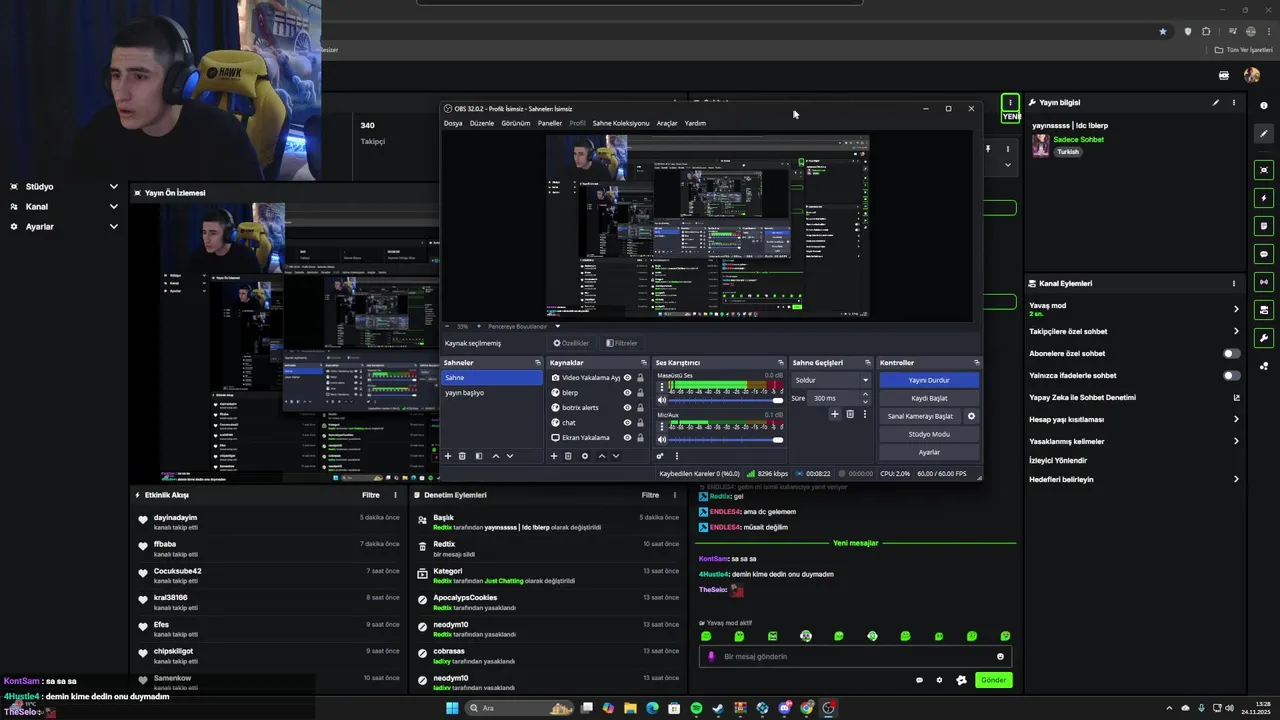Click the broadcast signal sidebar icon
1280x720 pixels.
click(1264, 282)
